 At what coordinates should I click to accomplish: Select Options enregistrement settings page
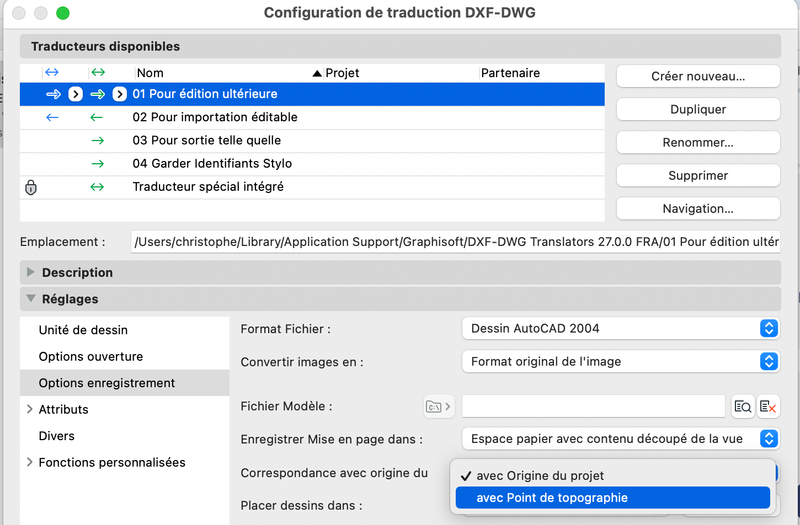[124, 383]
